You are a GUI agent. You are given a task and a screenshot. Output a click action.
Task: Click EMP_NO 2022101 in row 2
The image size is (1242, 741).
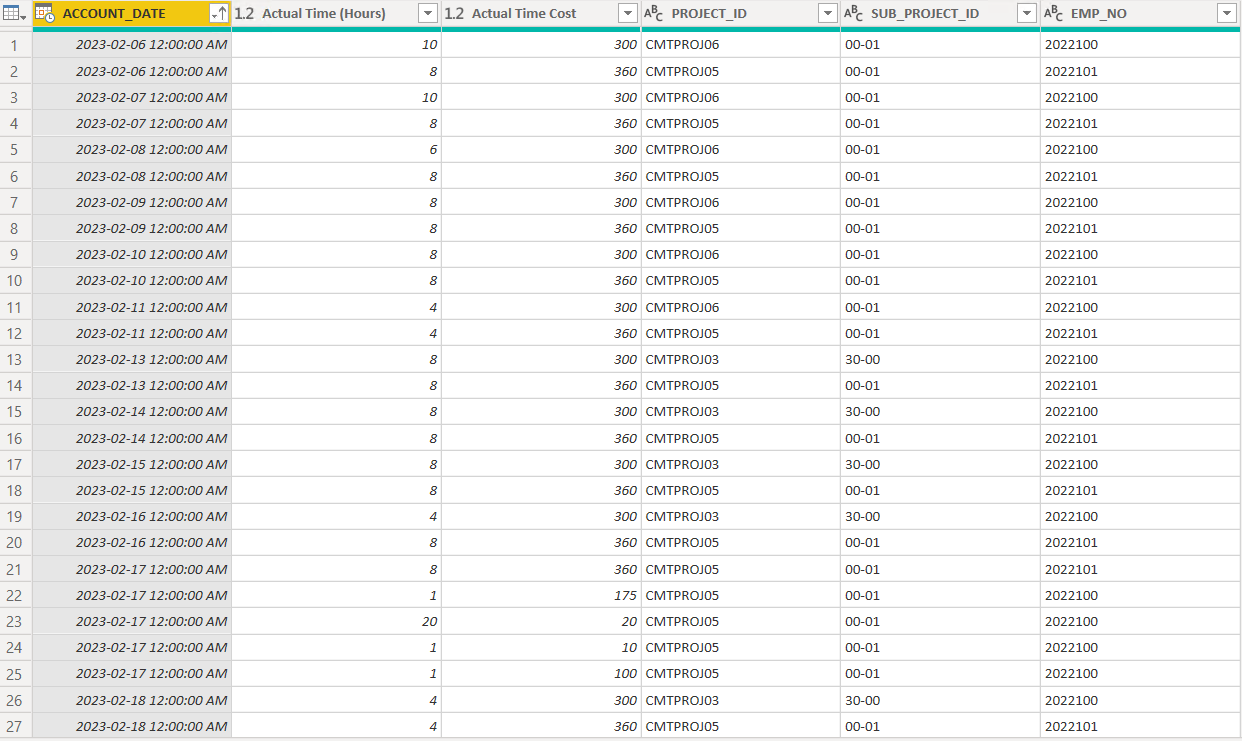click(x=1141, y=71)
